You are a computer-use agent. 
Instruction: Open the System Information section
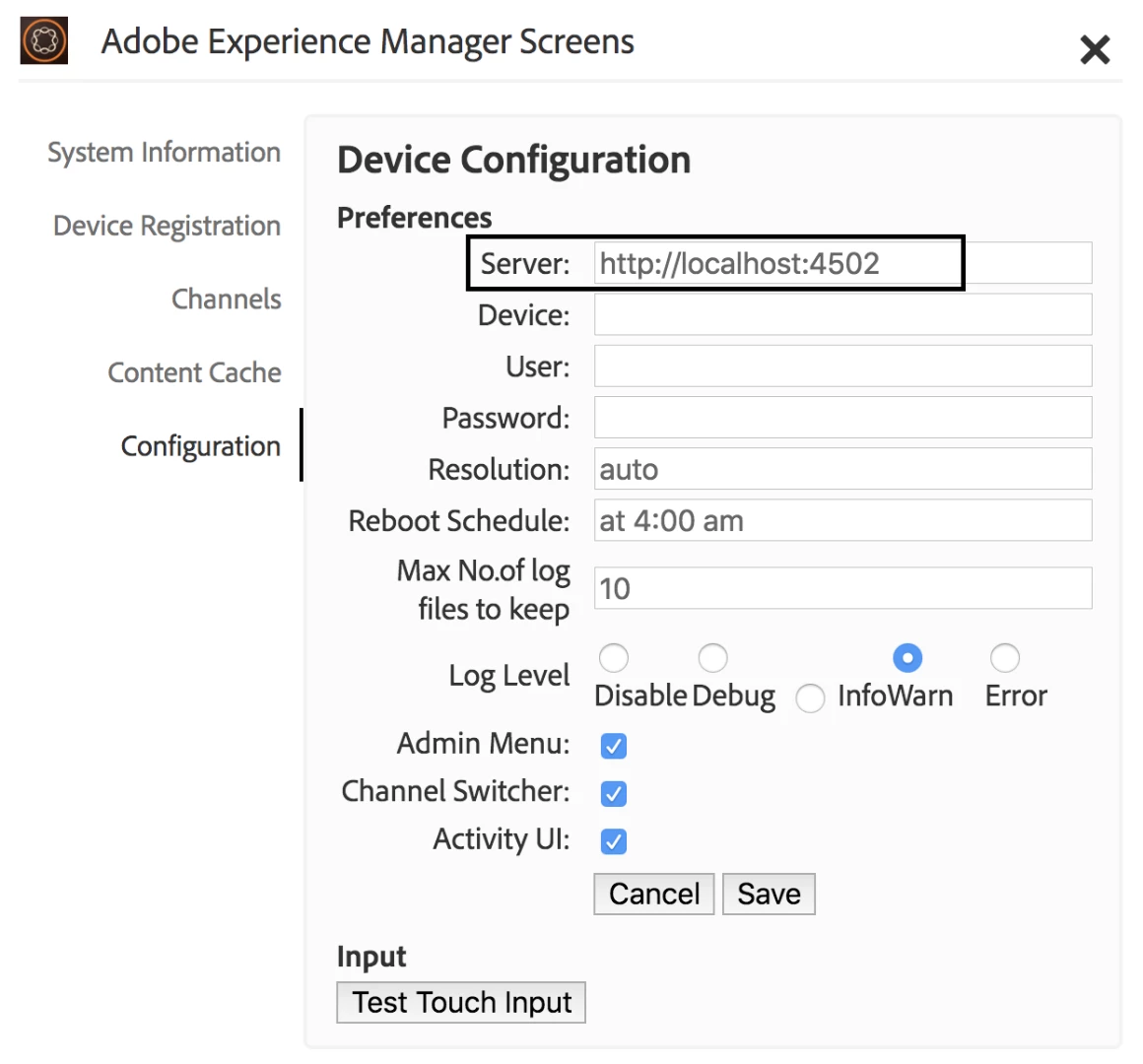tap(164, 153)
